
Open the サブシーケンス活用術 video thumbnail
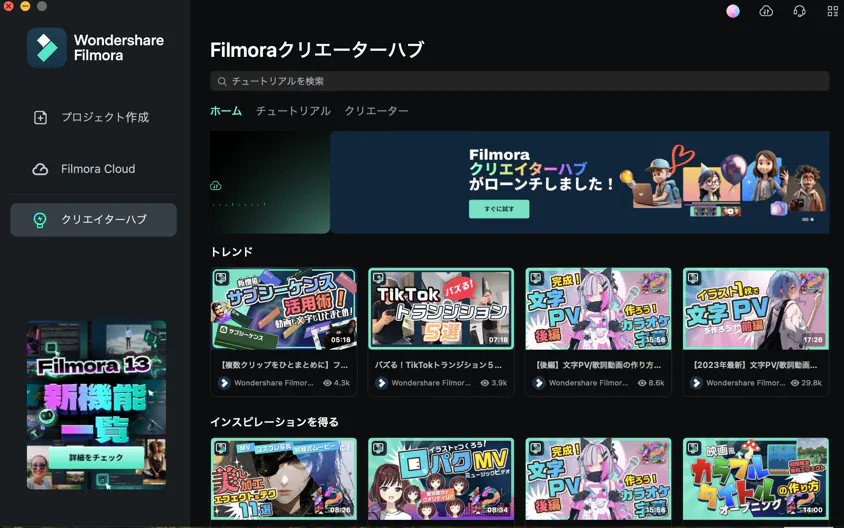[284, 309]
